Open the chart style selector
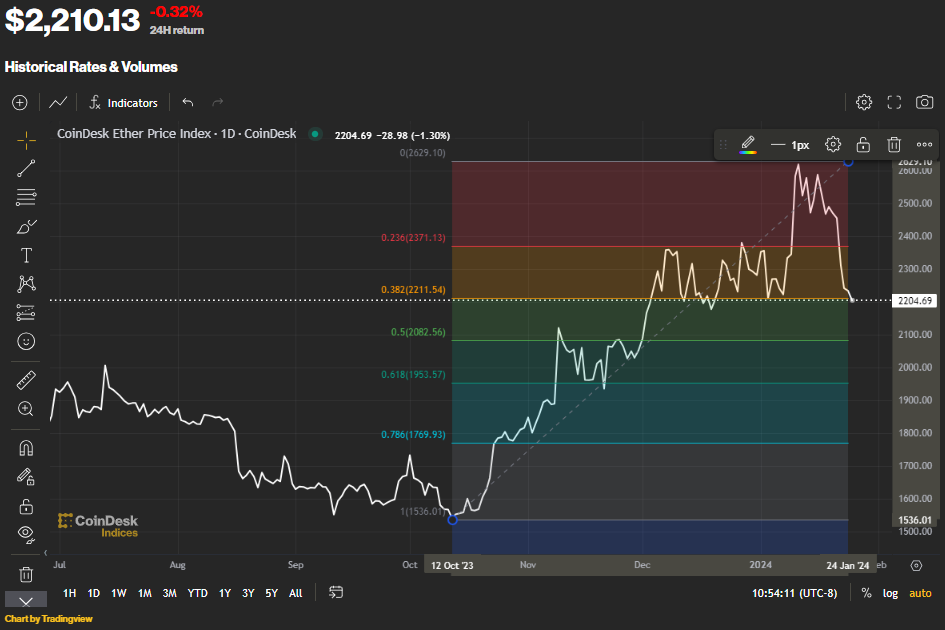Screen dimensions: 945x630 (x=58, y=102)
